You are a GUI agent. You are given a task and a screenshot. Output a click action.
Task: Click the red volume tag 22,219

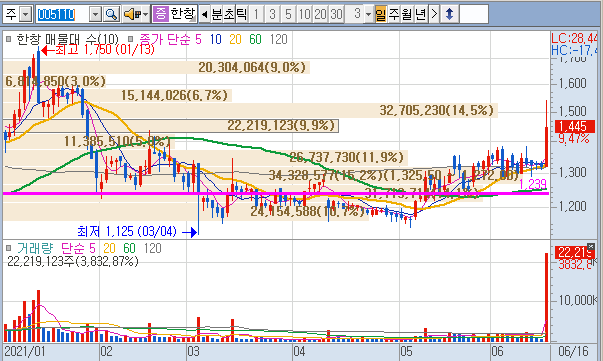575,253
